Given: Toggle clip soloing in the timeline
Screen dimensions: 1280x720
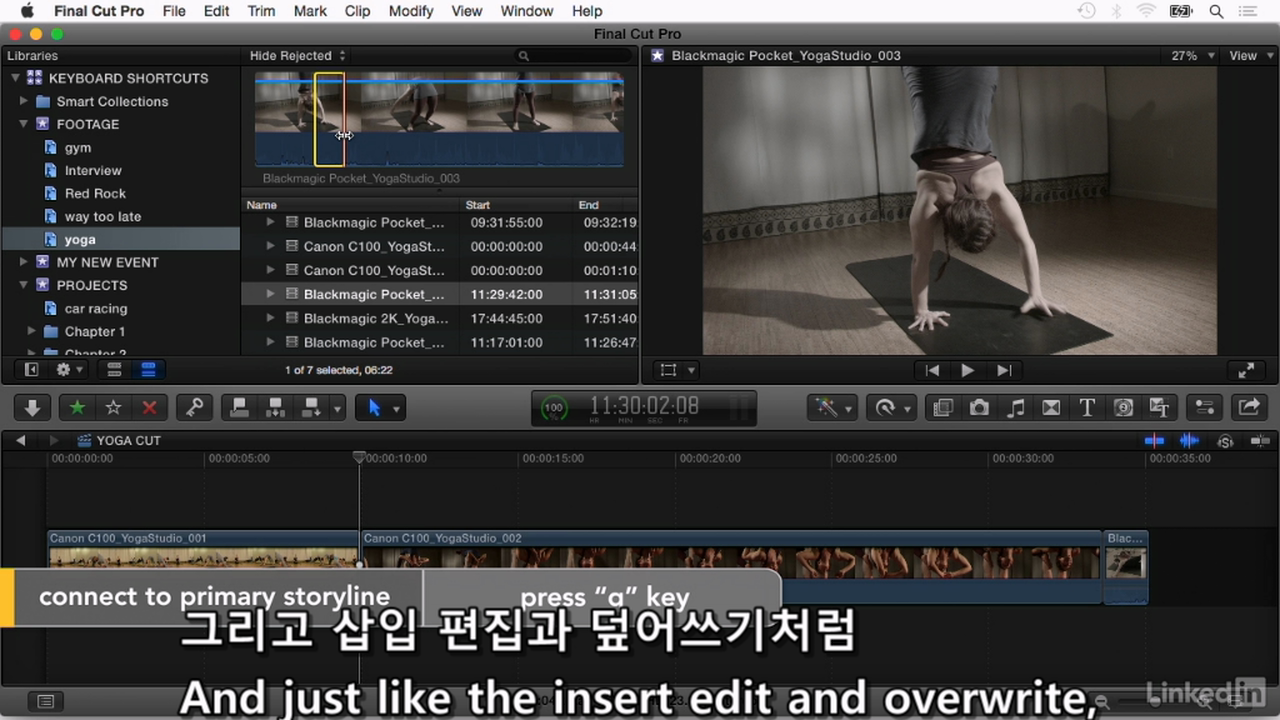Looking at the screenshot, I should click(1225, 440).
